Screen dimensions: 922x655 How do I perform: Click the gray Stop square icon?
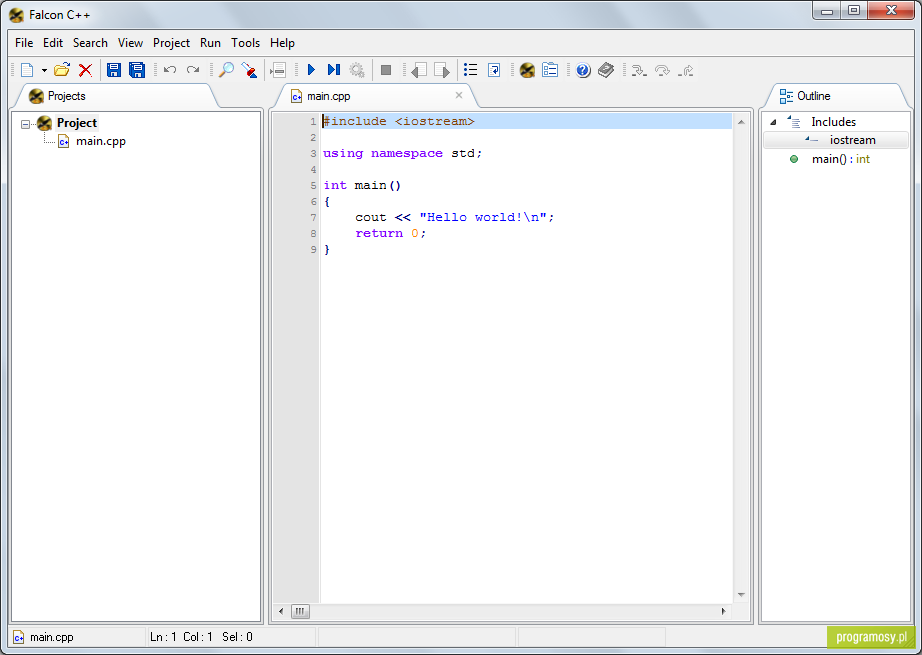386,71
